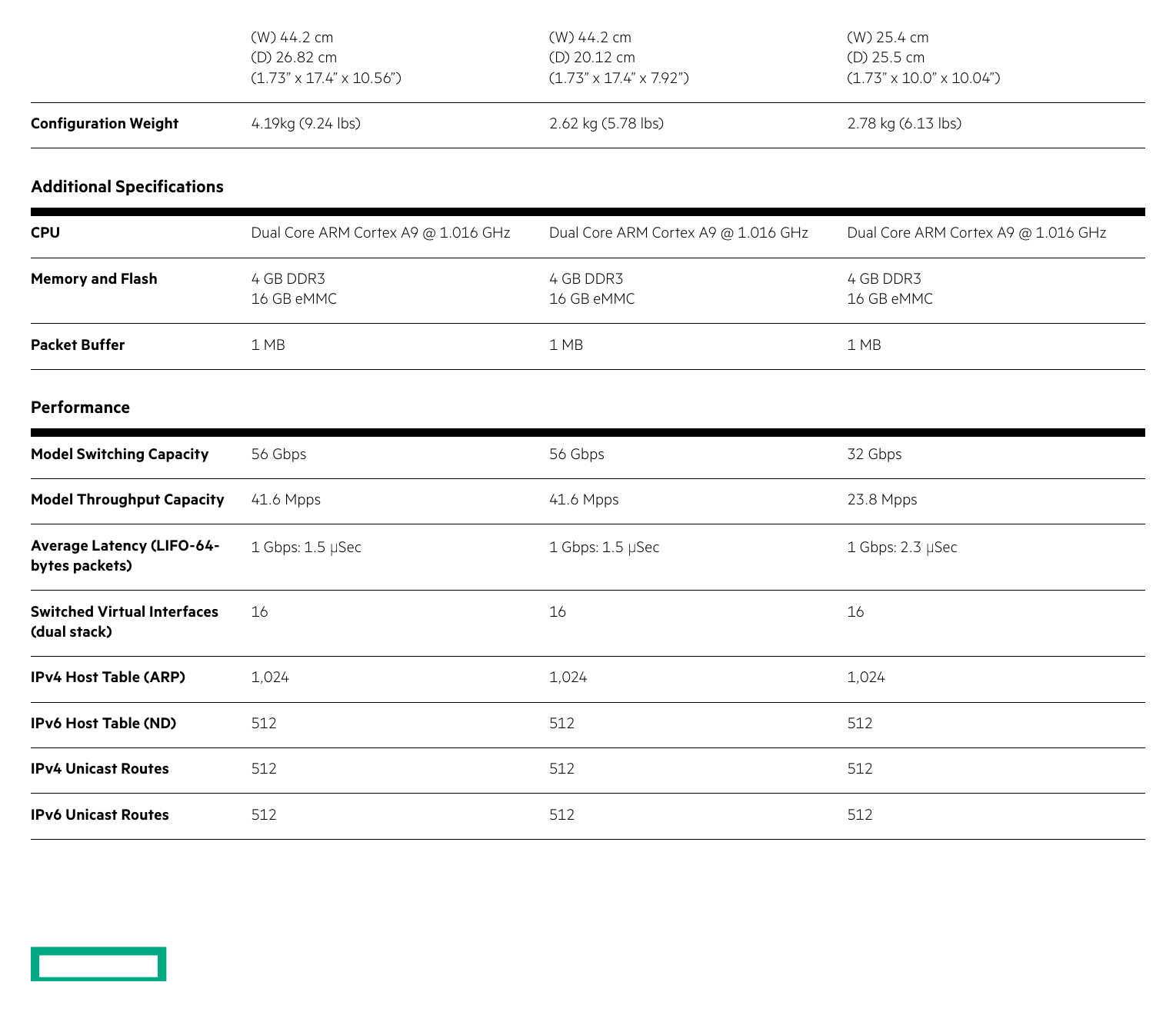Viewport: 1176px width, 1012px height.
Task: Select the Additional Specifications heading
Action: pyautogui.click(x=127, y=187)
